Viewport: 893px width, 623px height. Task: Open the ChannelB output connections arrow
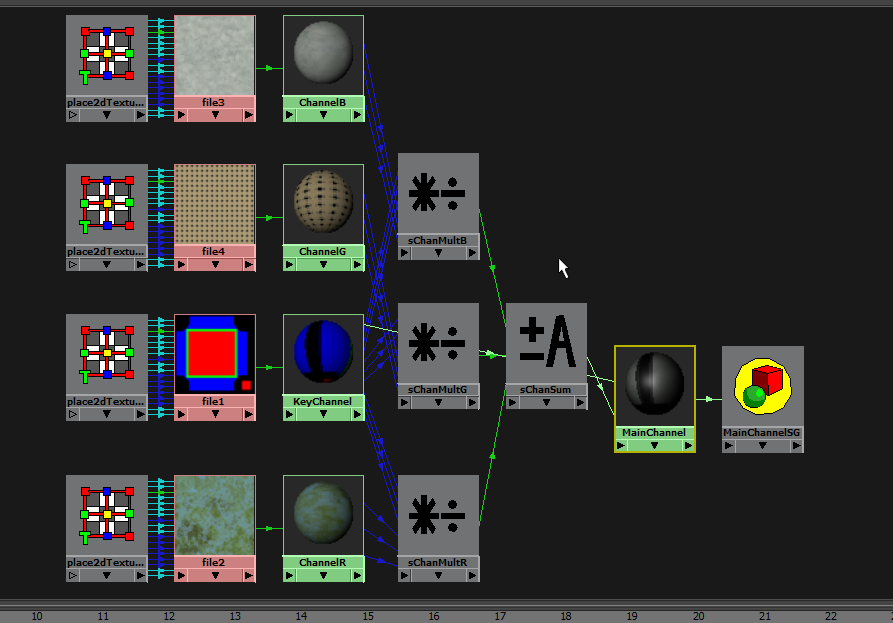pyautogui.click(x=357, y=115)
